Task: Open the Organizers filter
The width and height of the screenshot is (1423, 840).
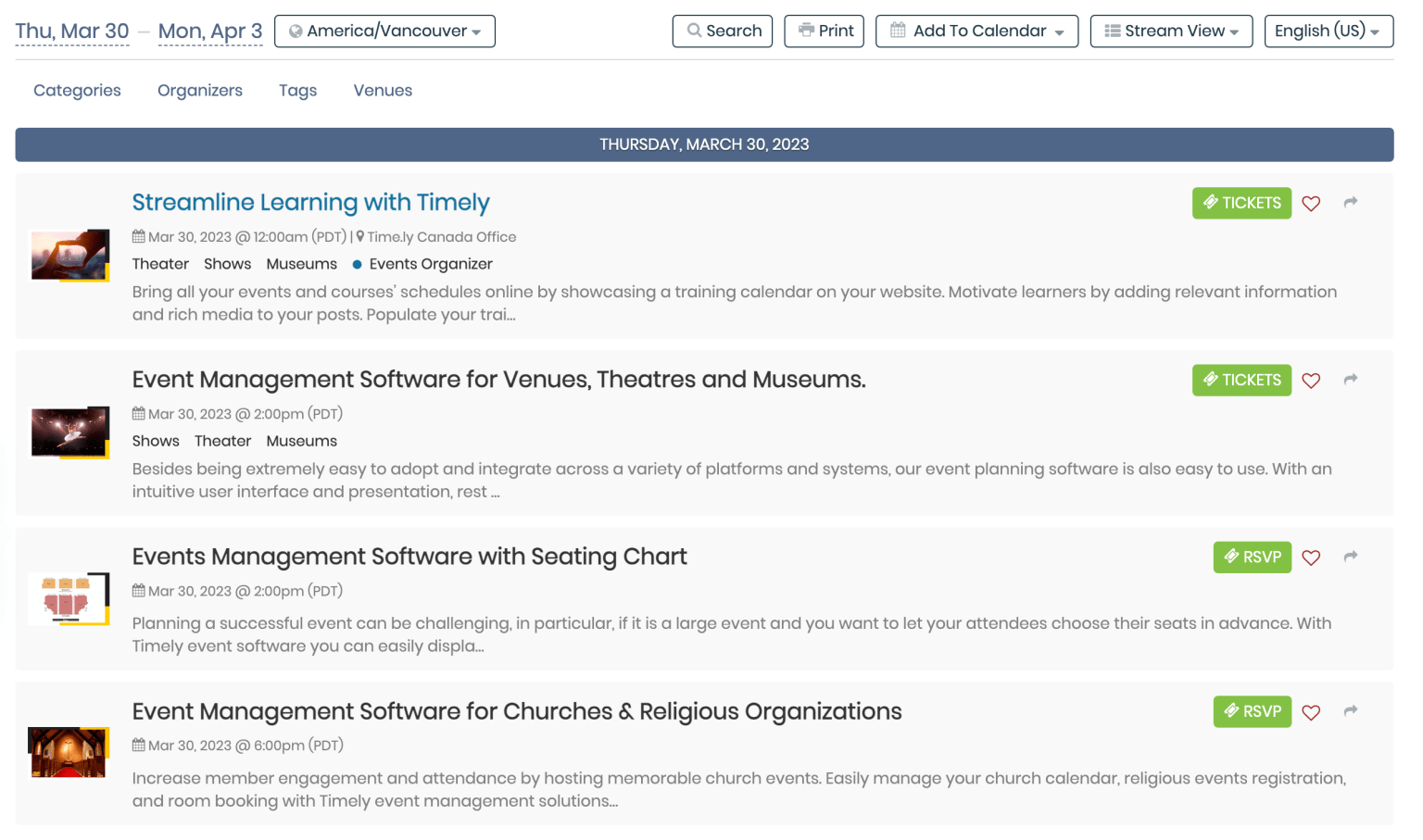Action: click(x=200, y=91)
